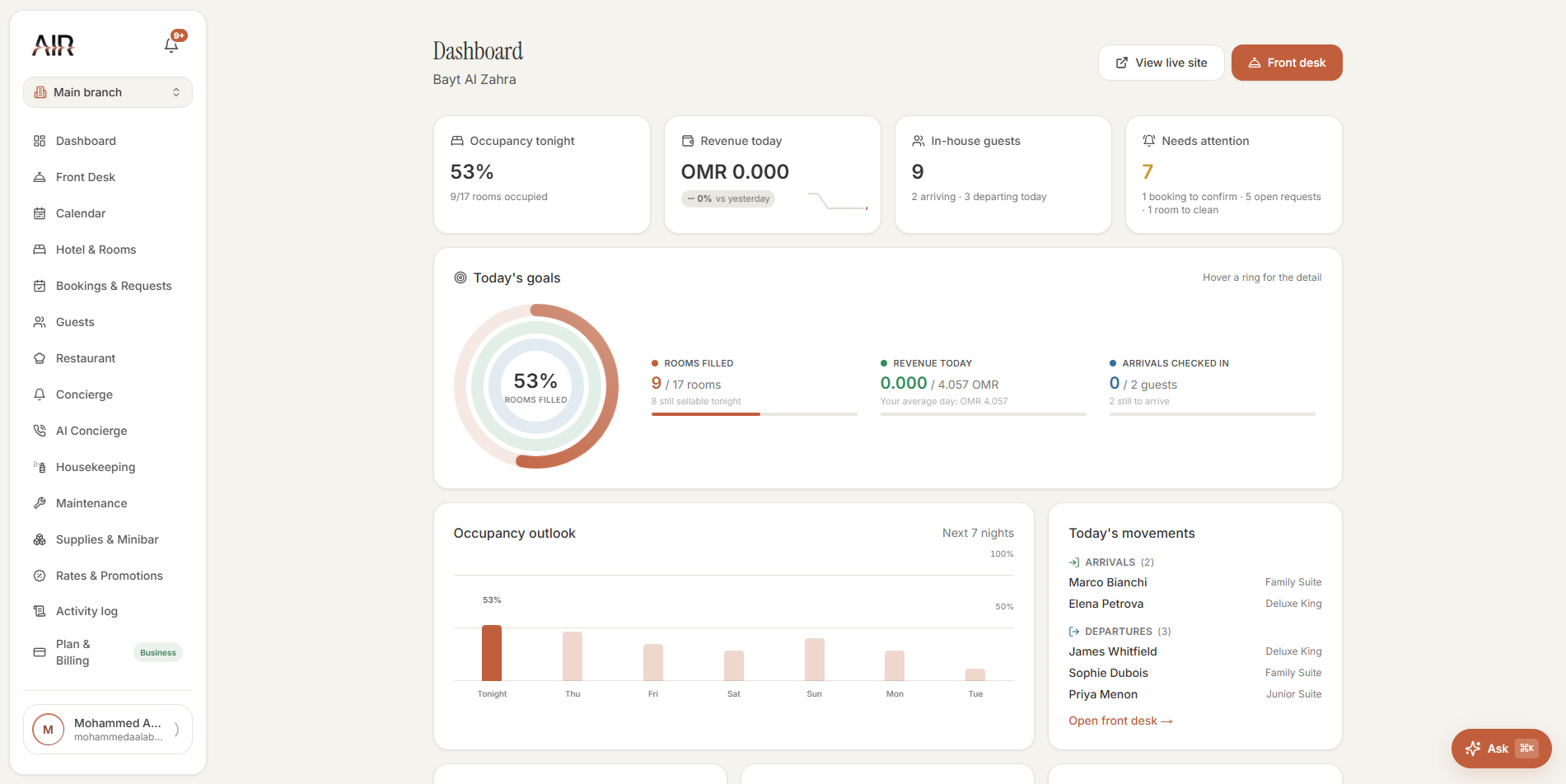
Task: Open the Front desk button
Action: tap(1287, 63)
